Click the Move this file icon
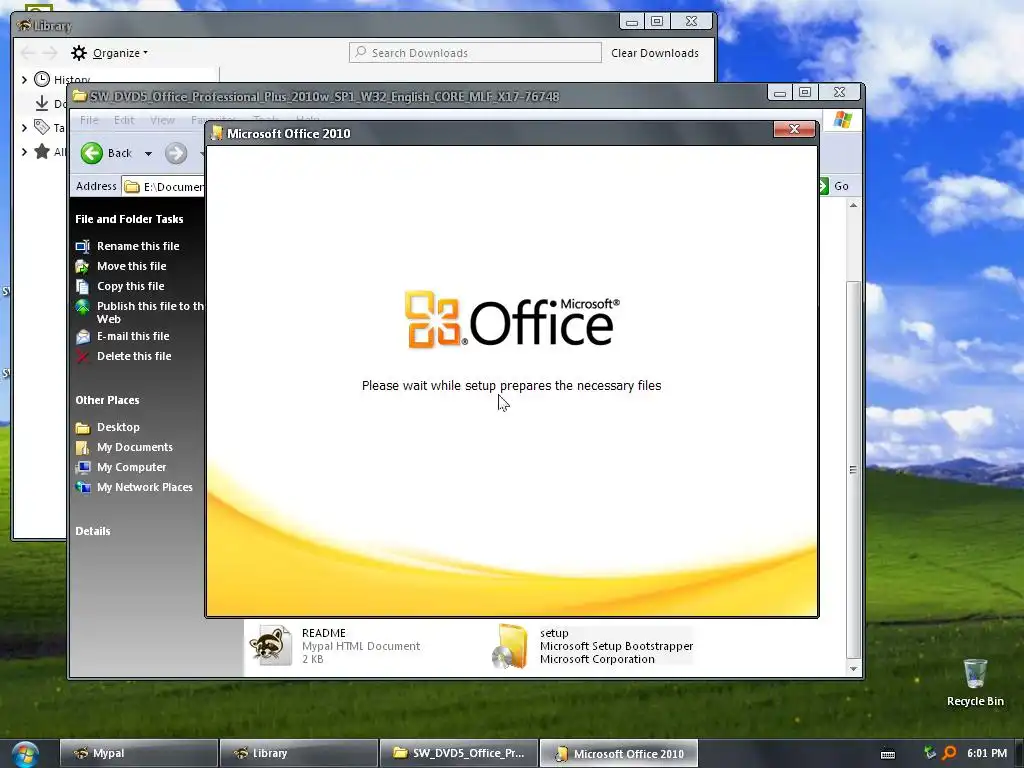 click(x=82, y=266)
